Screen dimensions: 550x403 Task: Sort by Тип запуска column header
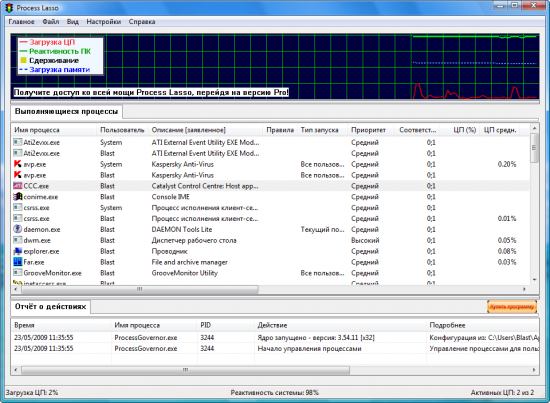322,130
